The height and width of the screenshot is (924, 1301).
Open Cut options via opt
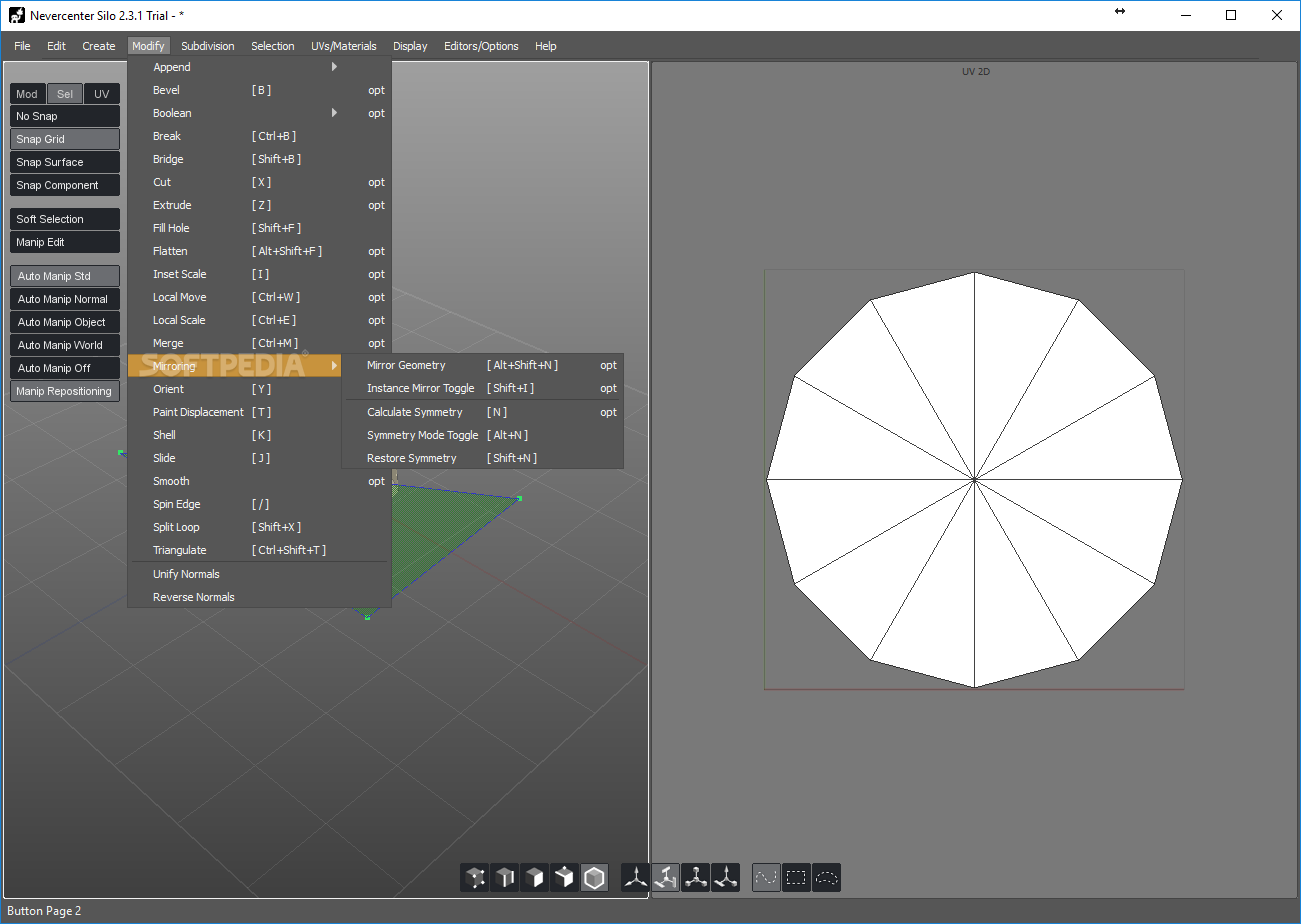[x=376, y=182]
